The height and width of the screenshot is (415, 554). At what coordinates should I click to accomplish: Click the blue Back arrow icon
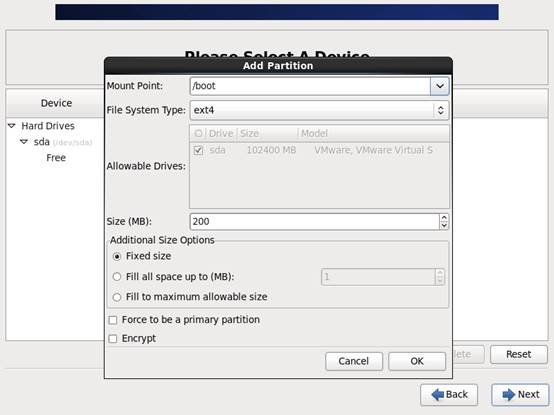438,394
